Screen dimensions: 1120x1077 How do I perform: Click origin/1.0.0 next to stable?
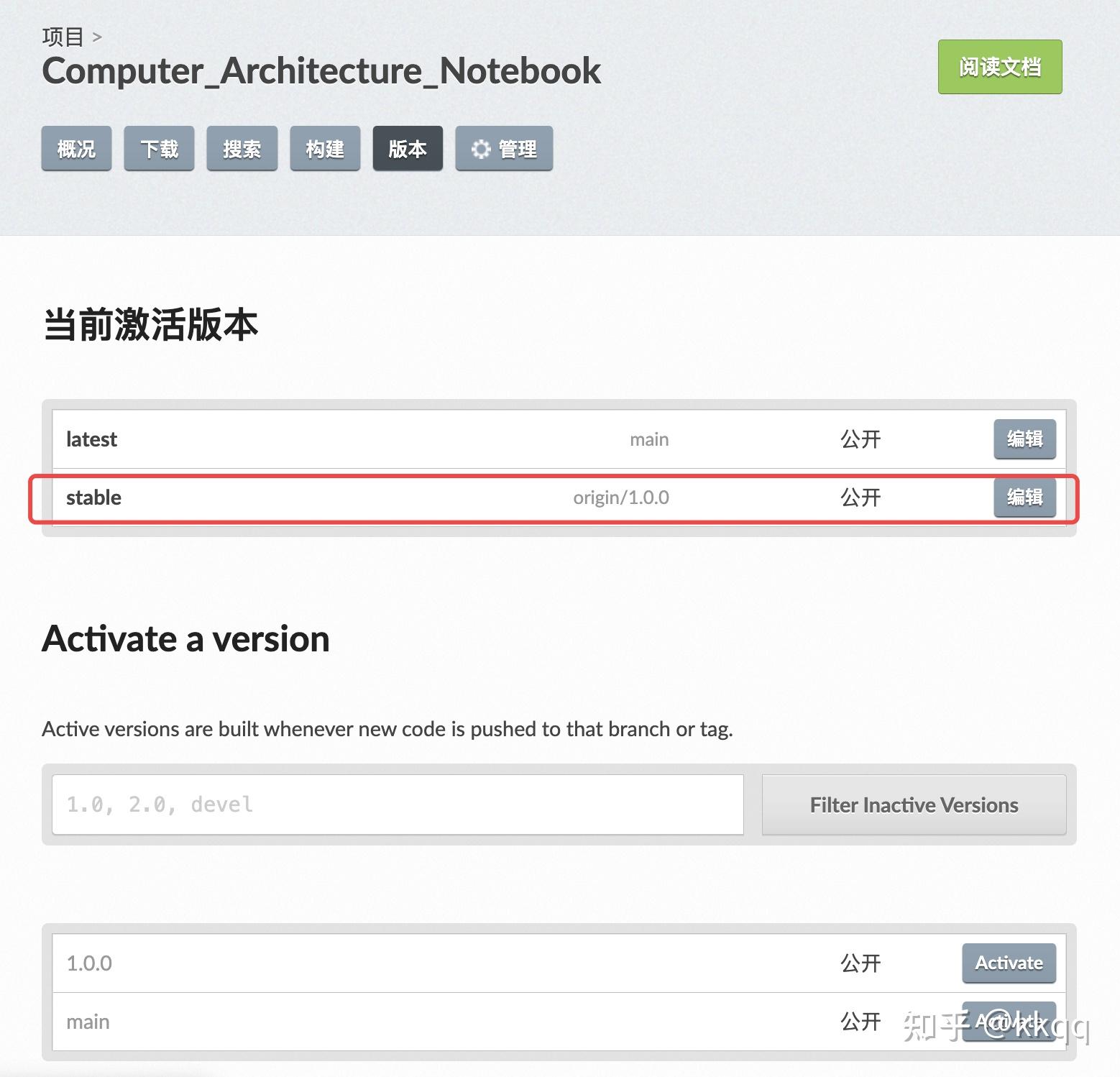[x=619, y=498]
